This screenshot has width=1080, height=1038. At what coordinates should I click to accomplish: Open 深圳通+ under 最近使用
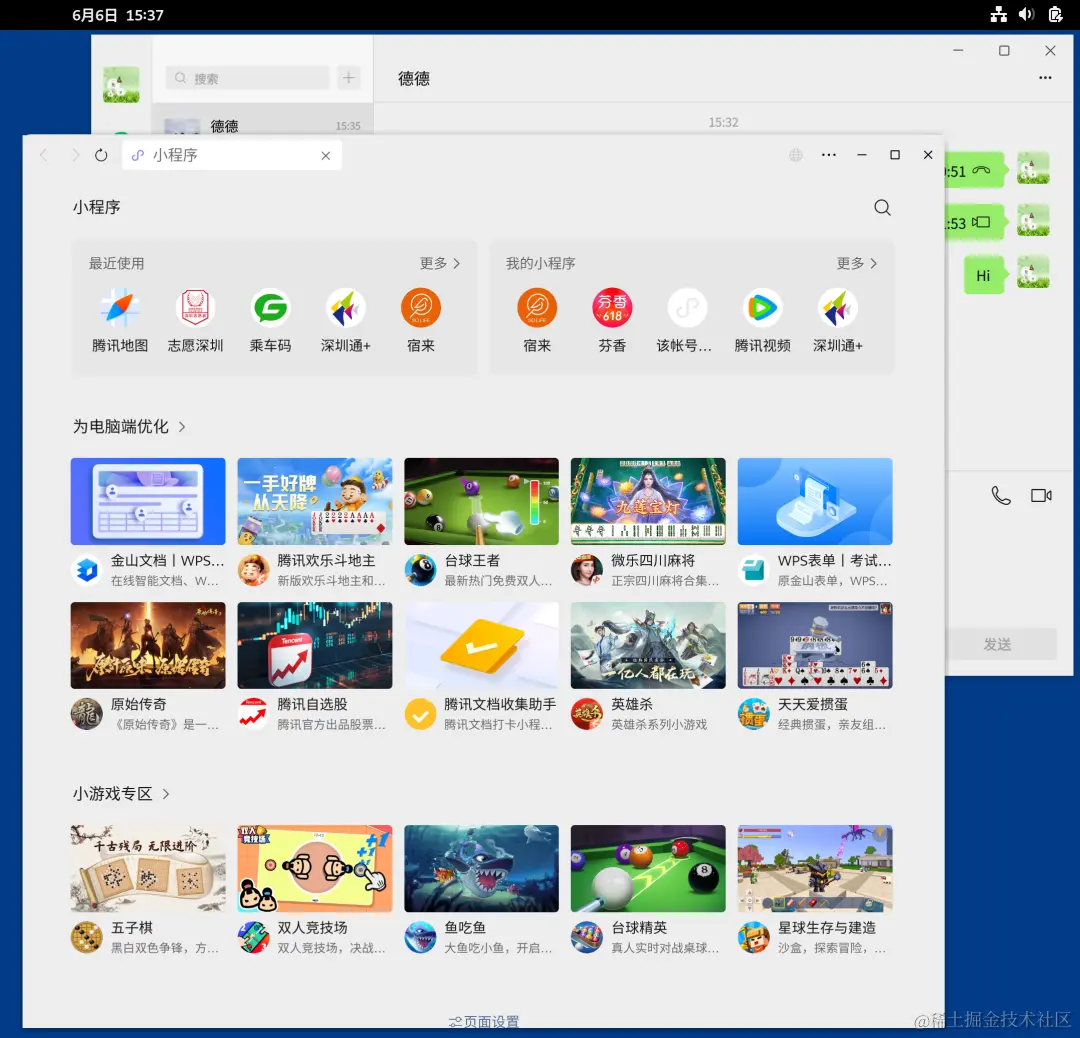[x=346, y=307]
